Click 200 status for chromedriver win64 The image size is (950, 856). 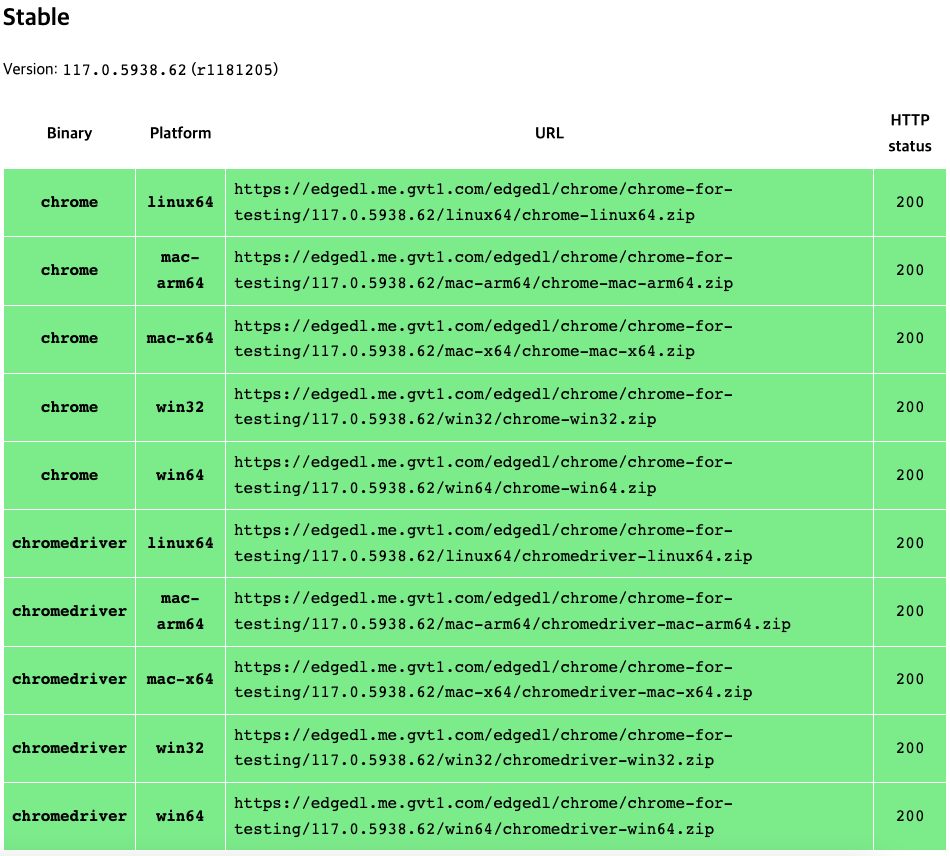[x=910, y=816]
